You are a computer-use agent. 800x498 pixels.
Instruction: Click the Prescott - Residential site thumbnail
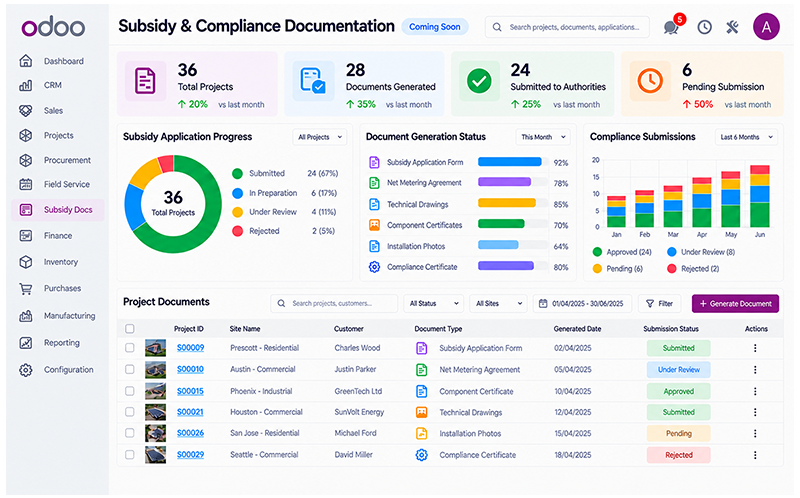click(155, 348)
